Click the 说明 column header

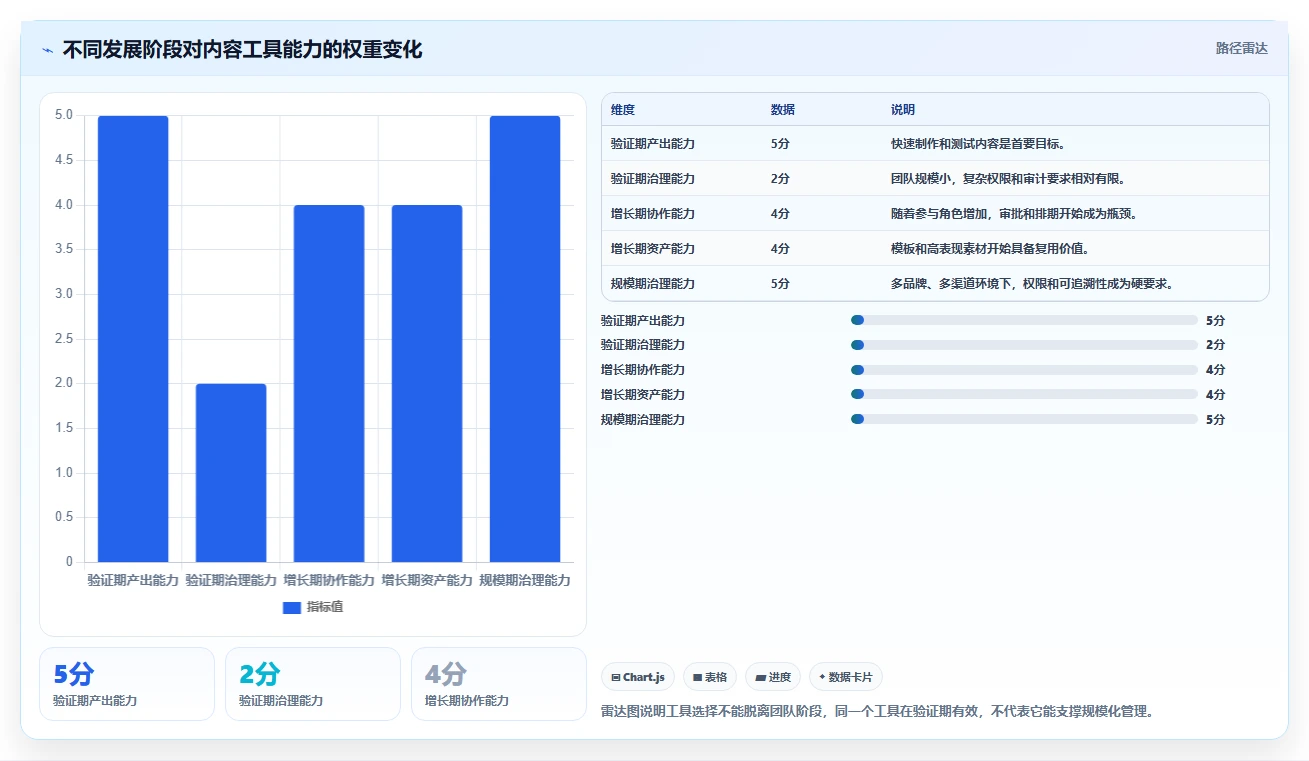[x=903, y=110]
